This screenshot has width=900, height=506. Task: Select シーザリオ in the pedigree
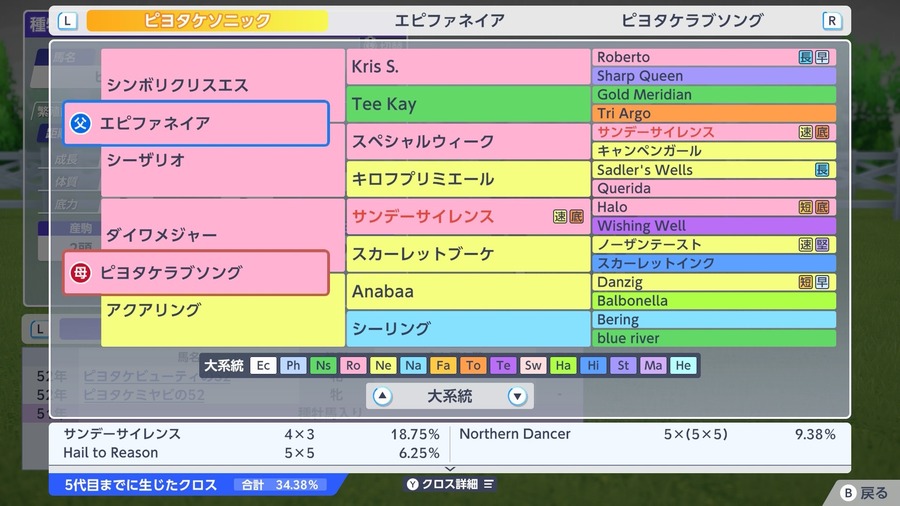point(146,159)
